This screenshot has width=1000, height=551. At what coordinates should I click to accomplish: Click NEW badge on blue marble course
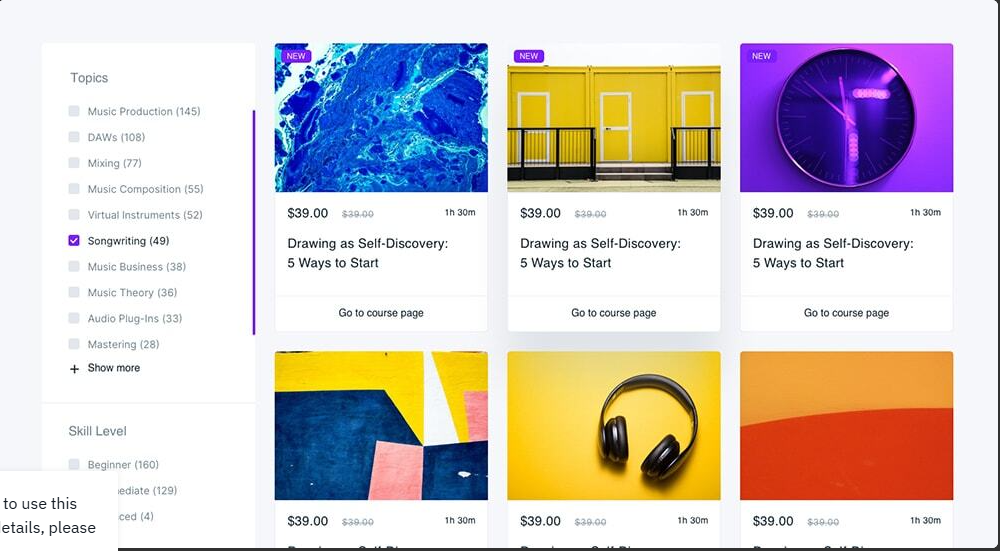[296, 56]
